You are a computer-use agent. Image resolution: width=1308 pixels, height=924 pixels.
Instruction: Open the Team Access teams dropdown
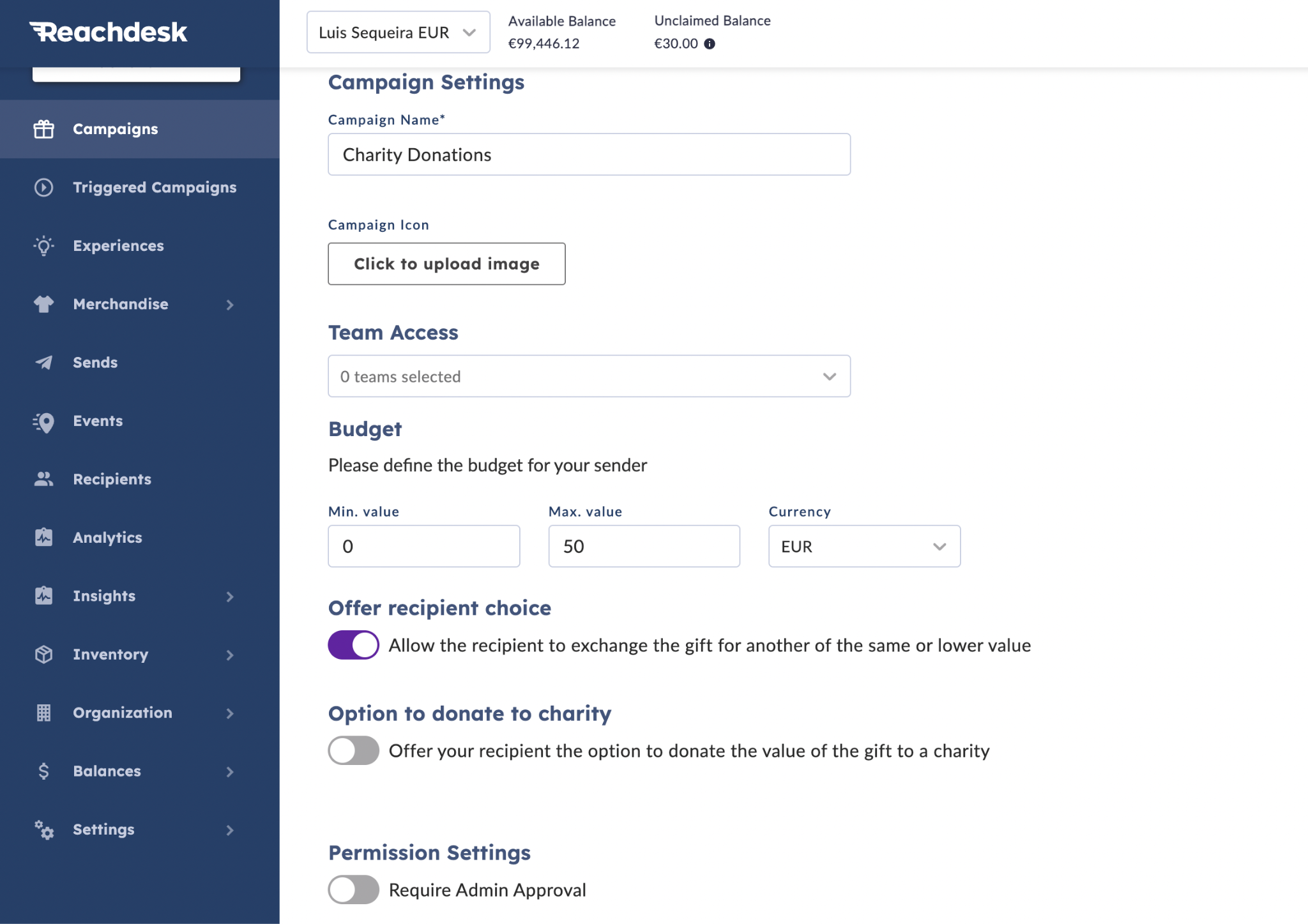[x=589, y=376]
